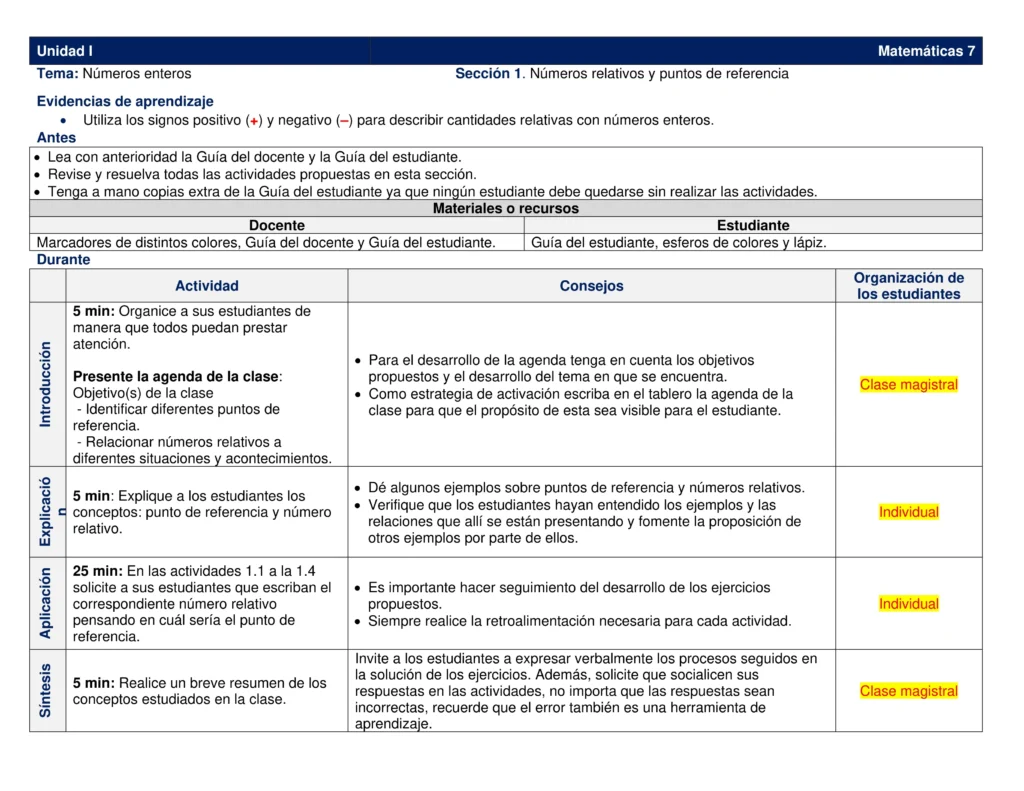Select the Matemáticas 7 title label
This screenshot has height=791, width=1024.
925,50
